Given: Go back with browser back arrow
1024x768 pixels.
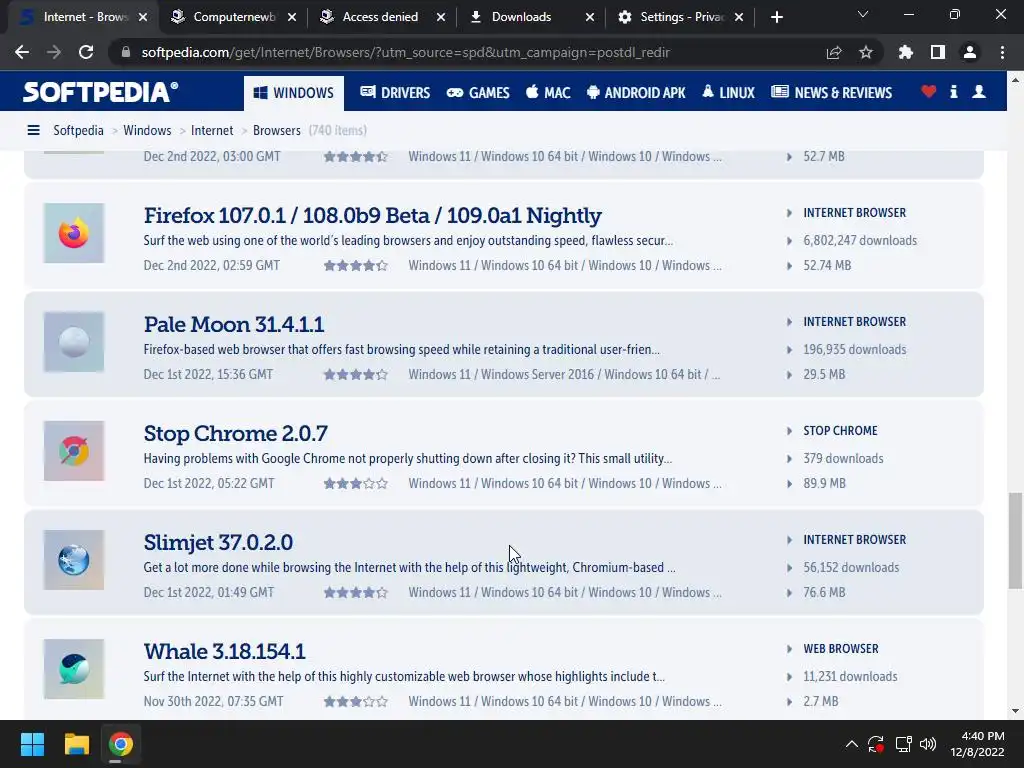Looking at the screenshot, I should pyautogui.click(x=22, y=52).
